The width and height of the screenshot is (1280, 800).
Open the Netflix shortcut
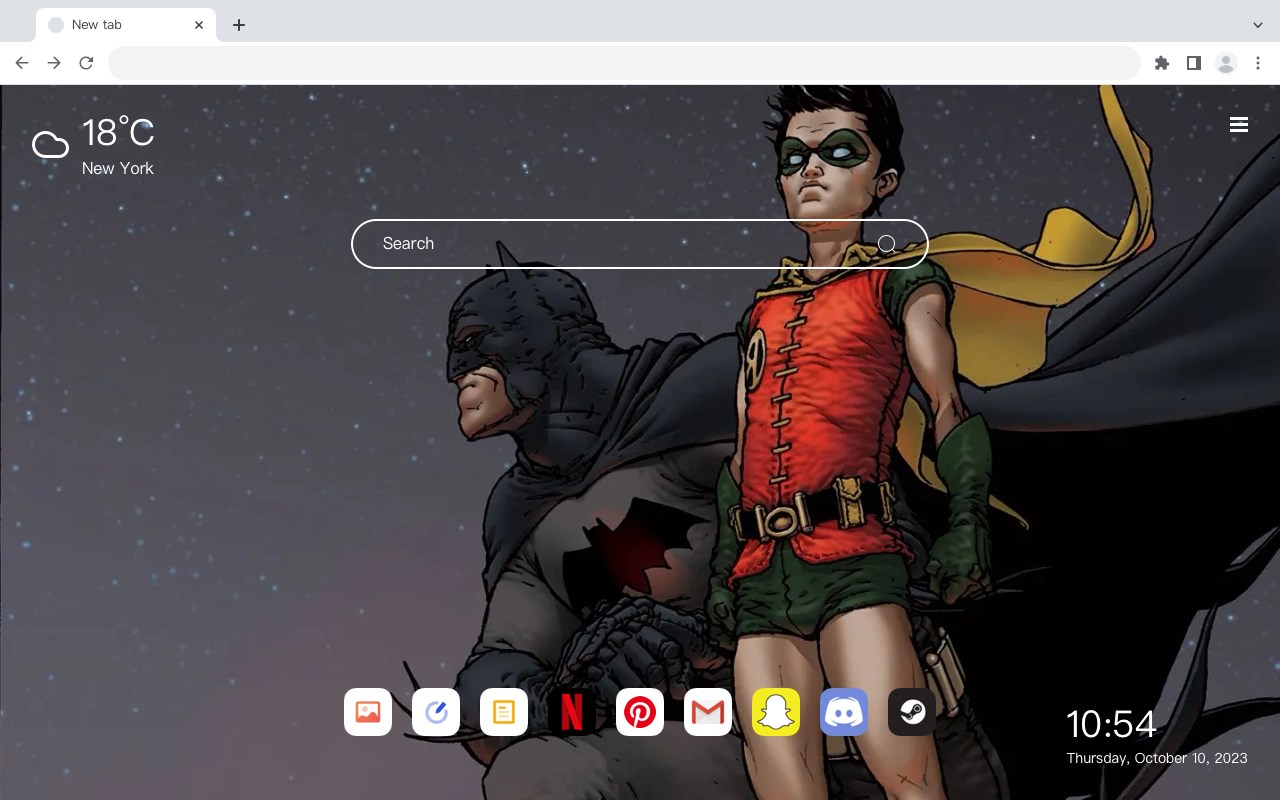[572, 712]
